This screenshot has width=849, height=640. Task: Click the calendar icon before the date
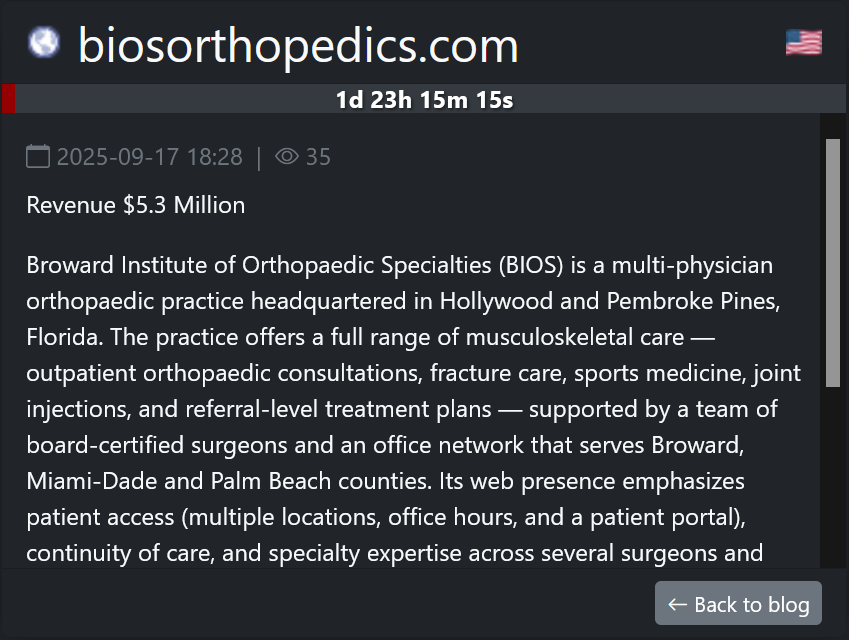coord(38,156)
